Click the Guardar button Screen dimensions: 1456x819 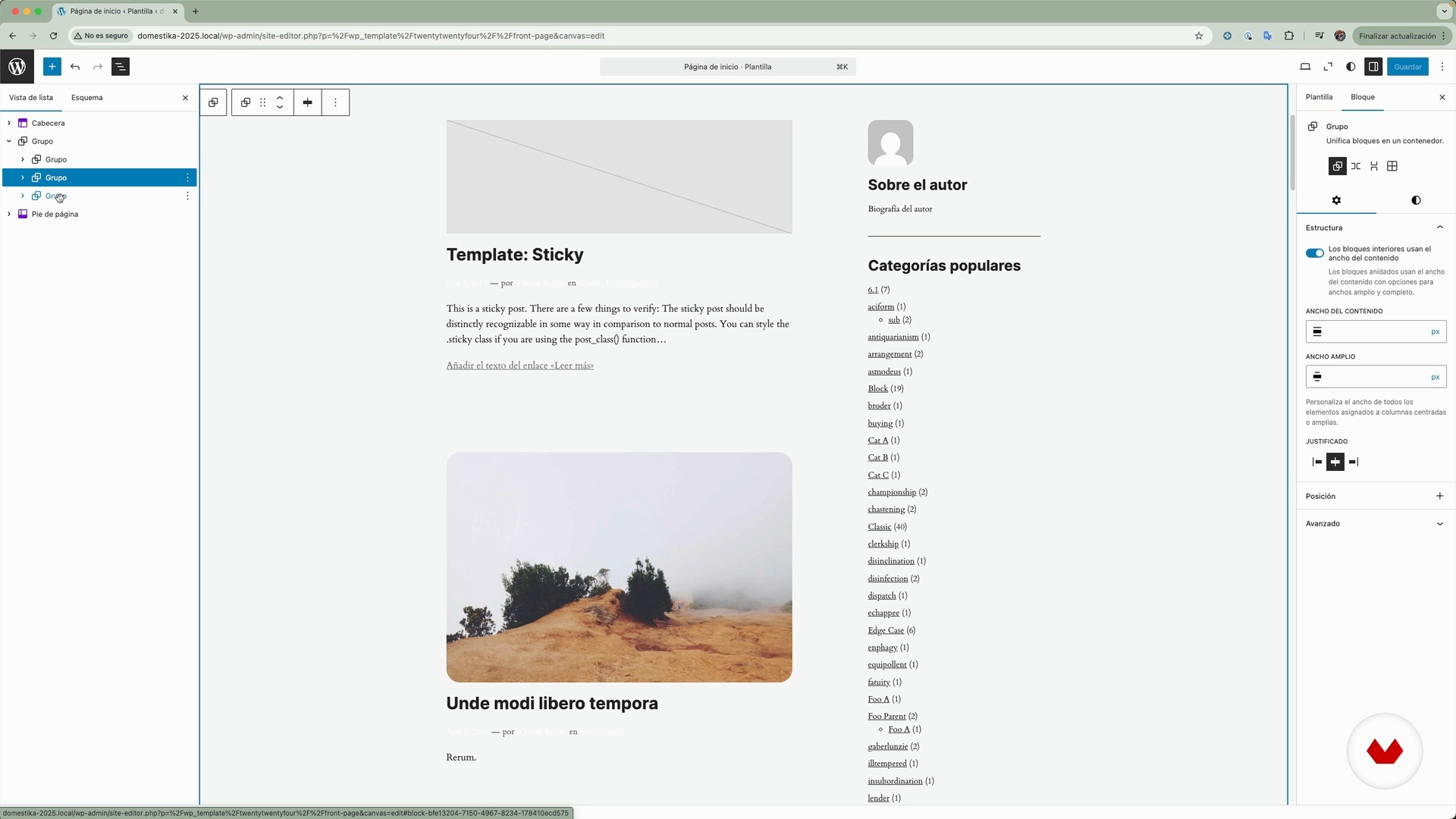pyautogui.click(x=1407, y=67)
